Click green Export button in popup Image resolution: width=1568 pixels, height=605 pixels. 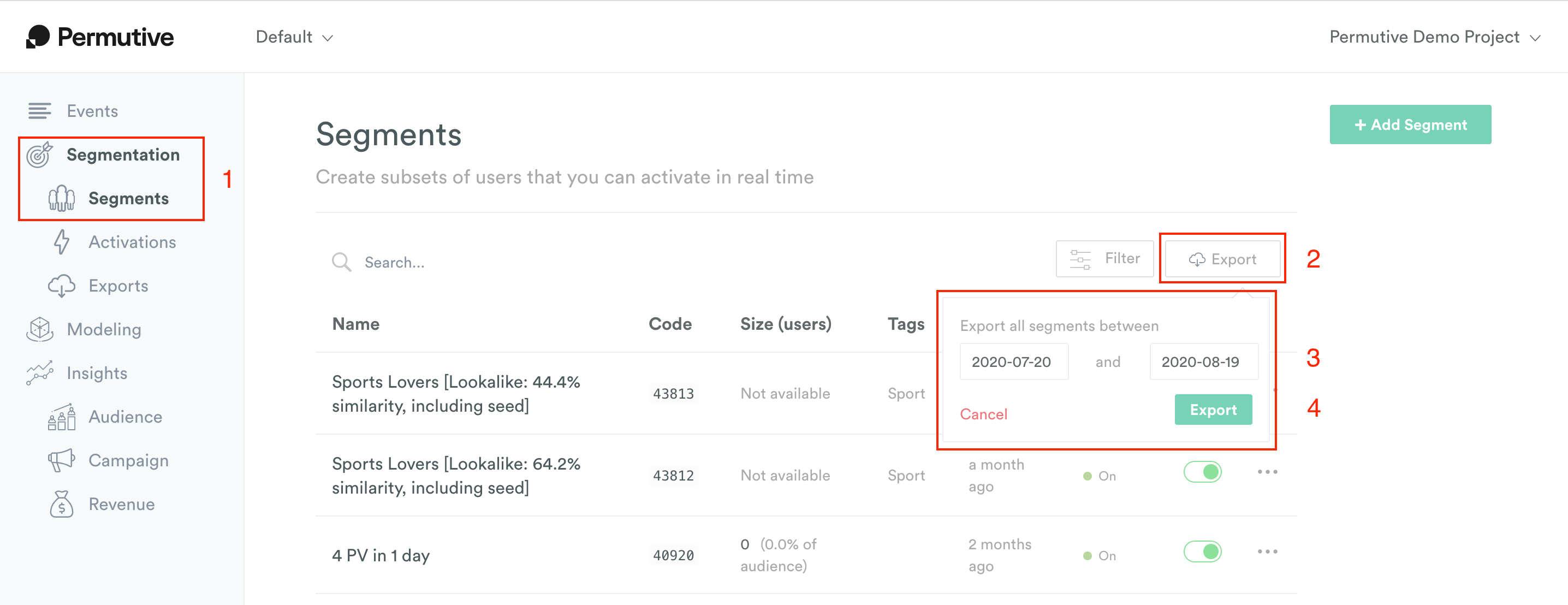[1213, 410]
